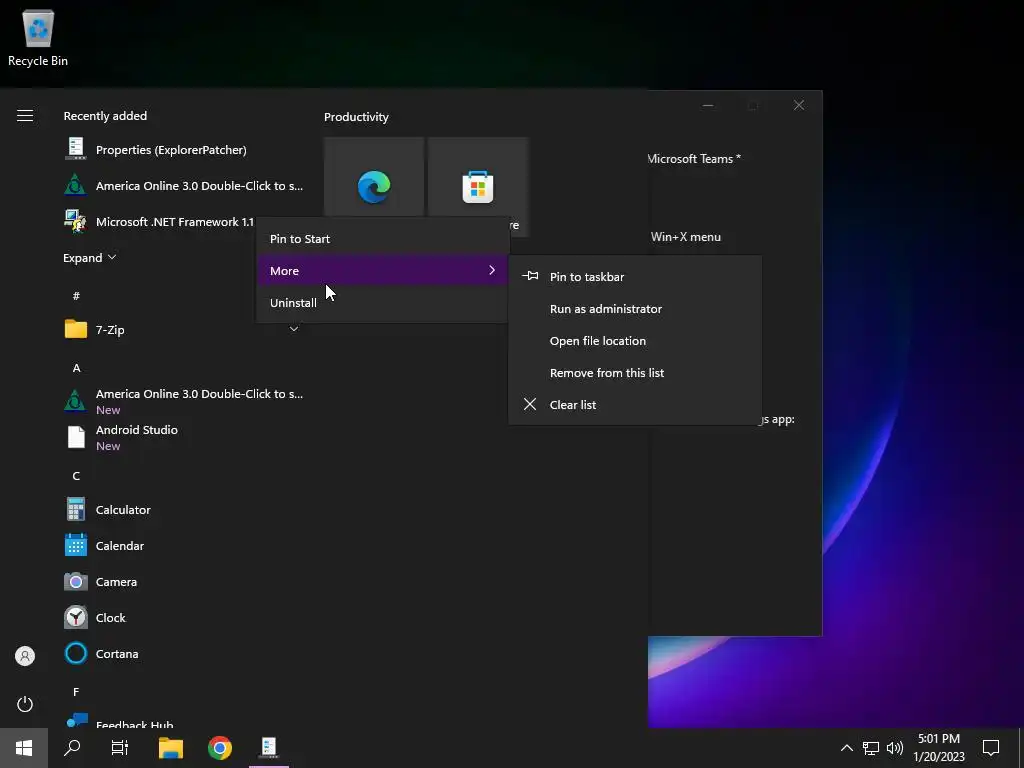Choose Uninstall from context menu
Image resolution: width=1024 pixels, height=768 pixels.
coord(382,302)
